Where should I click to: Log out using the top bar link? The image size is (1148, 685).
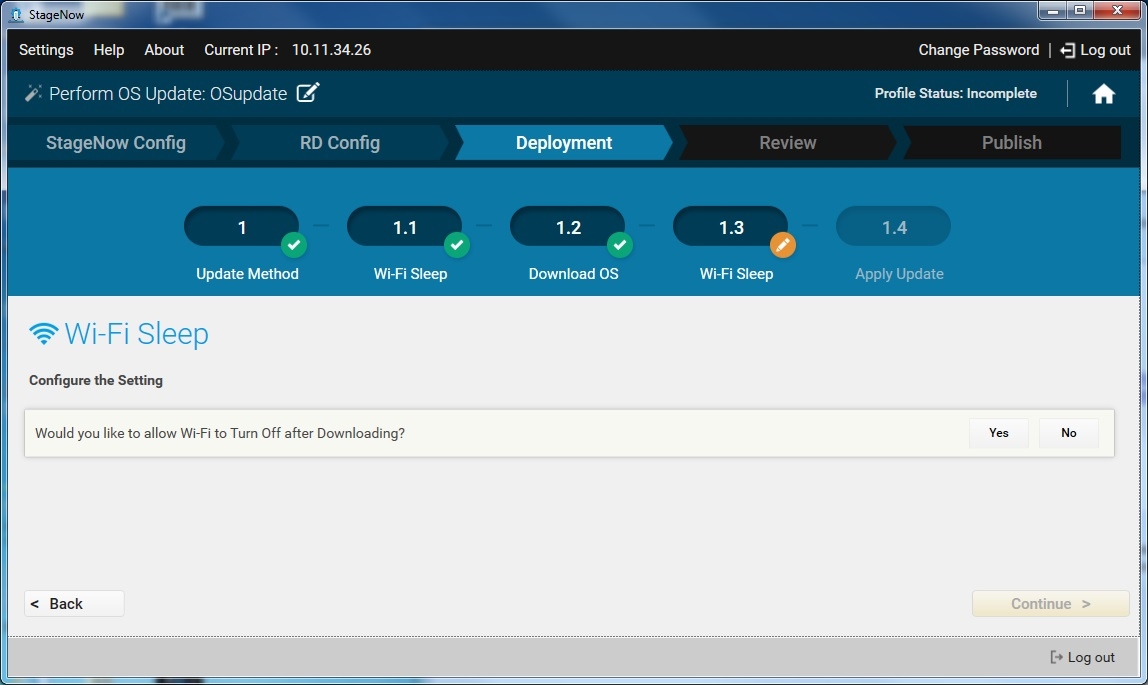1095,50
